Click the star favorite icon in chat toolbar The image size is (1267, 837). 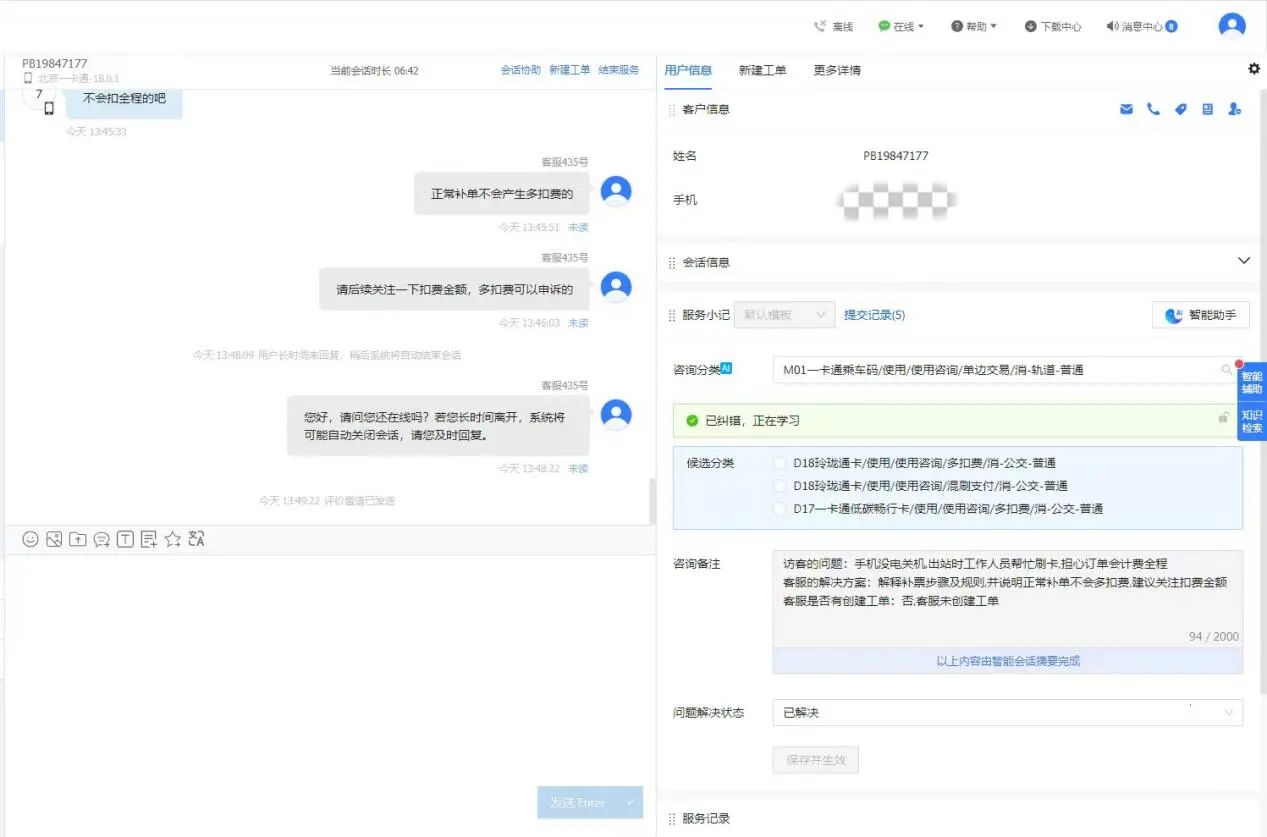pos(172,539)
